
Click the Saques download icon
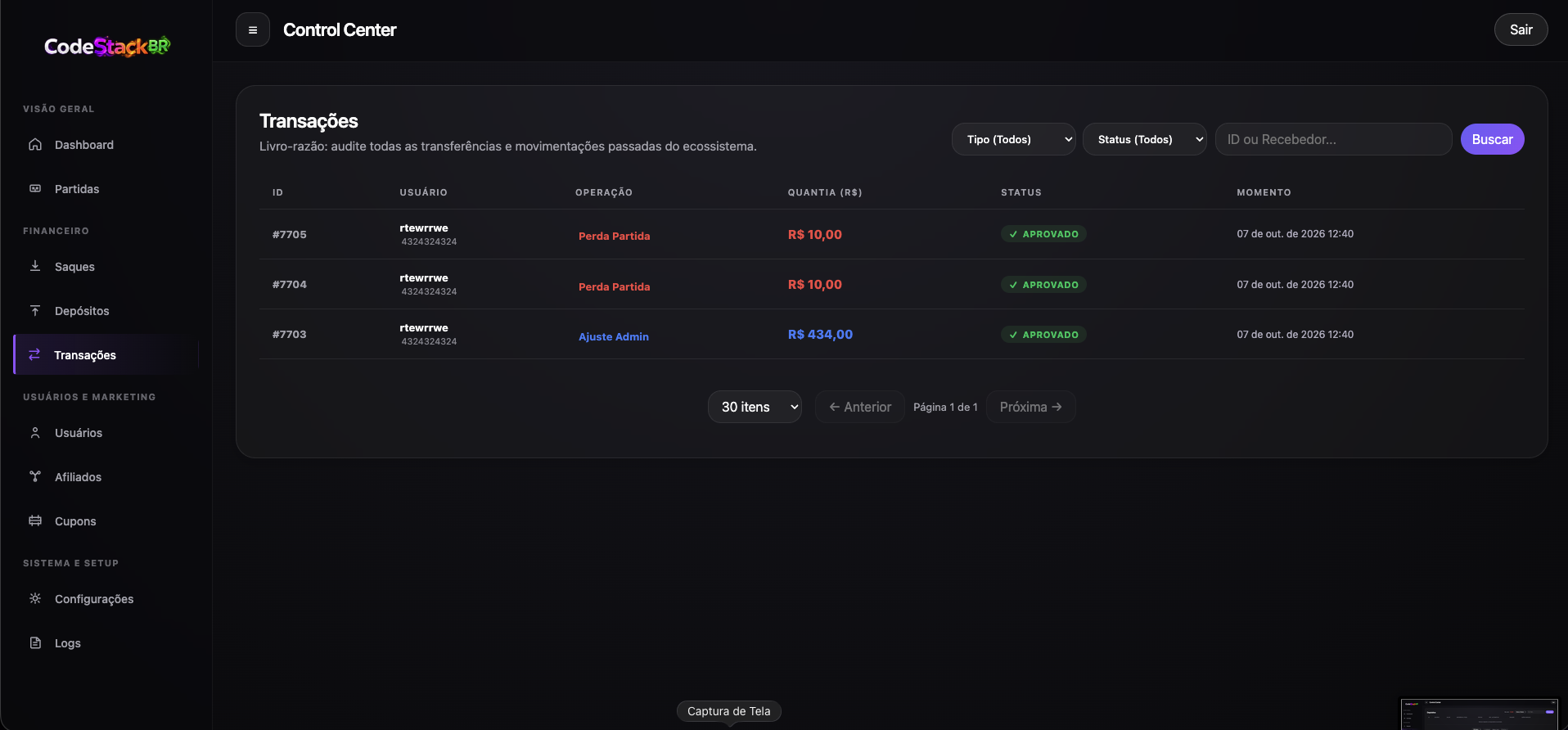(x=35, y=266)
